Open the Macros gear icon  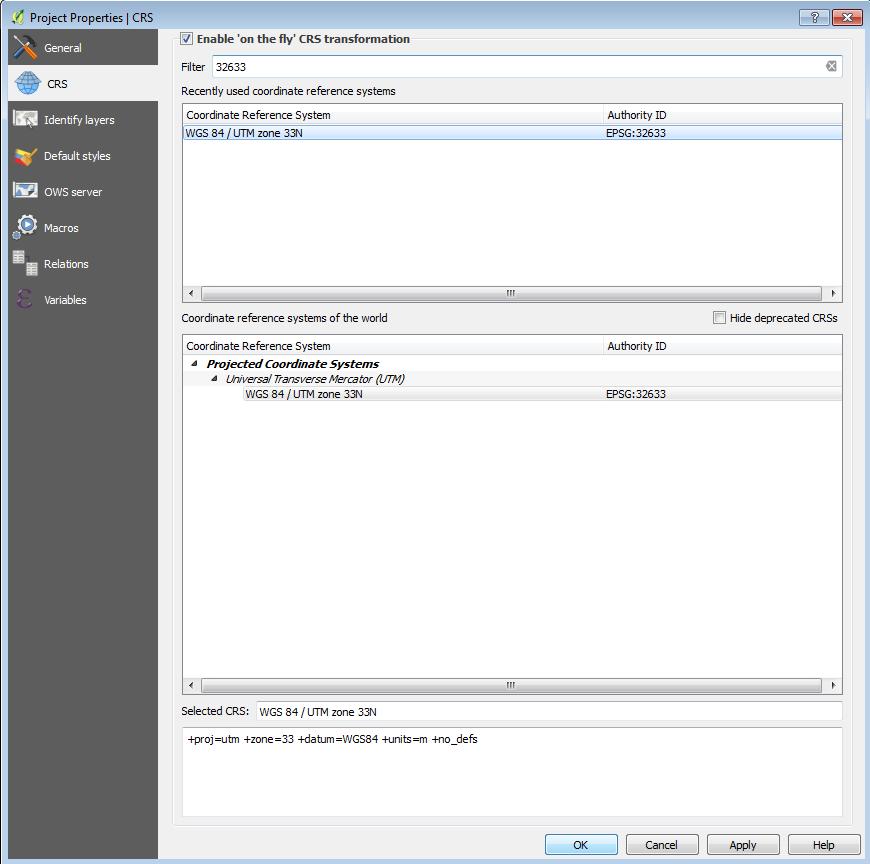25,227
